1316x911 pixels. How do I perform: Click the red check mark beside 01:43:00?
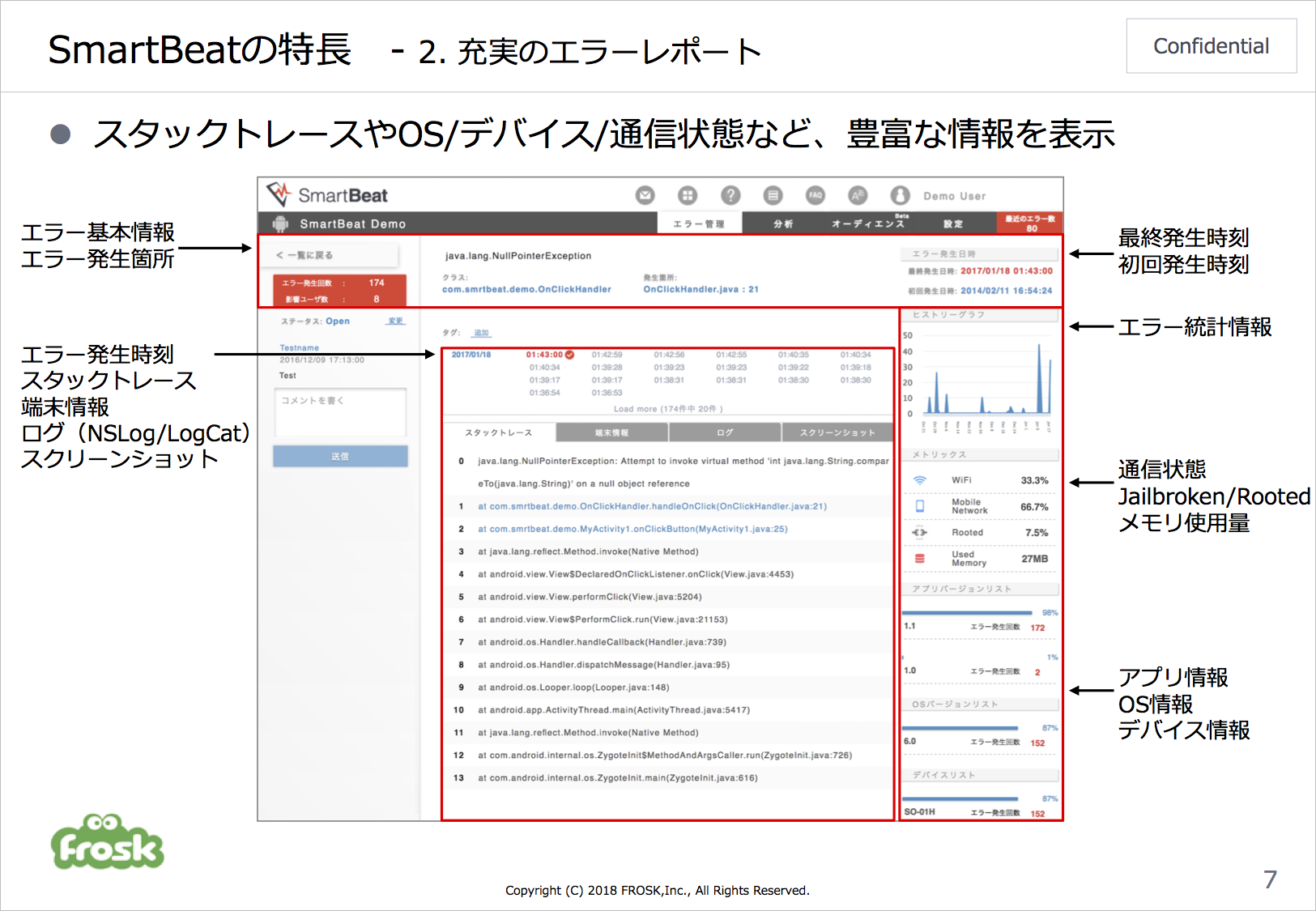coord(569,355)
